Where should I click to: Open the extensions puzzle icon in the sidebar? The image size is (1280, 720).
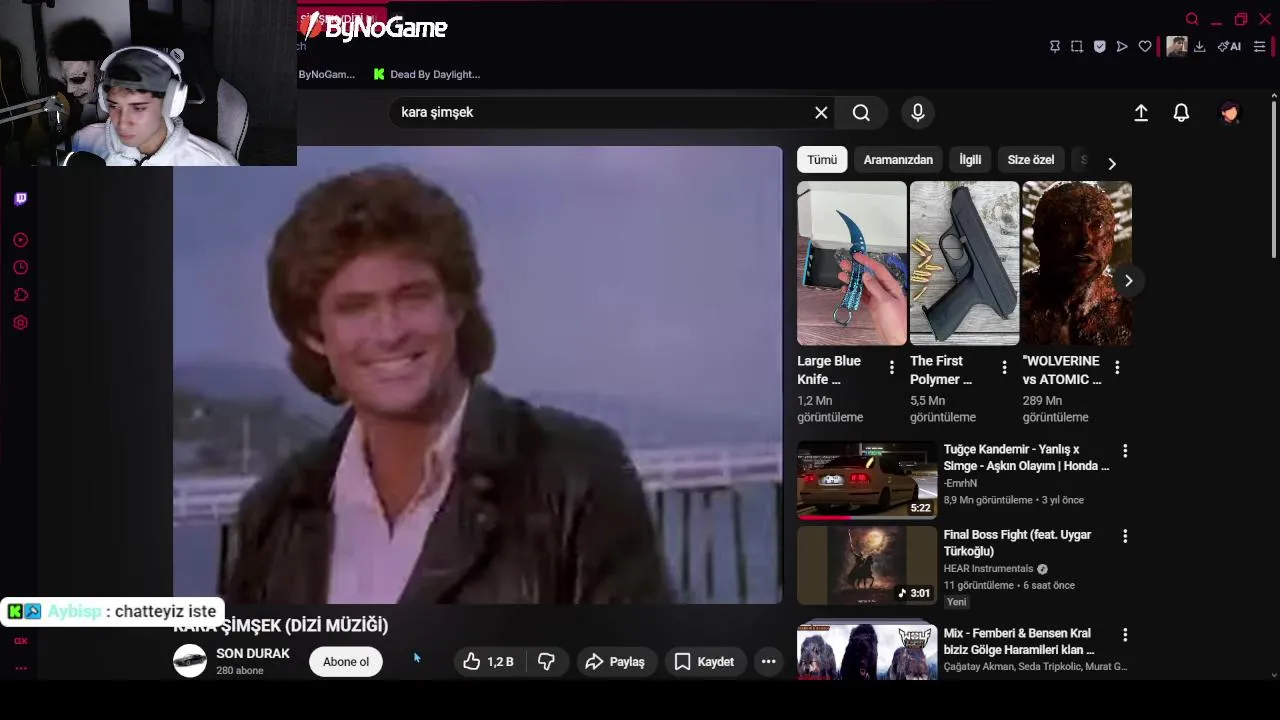click(20, 295)
